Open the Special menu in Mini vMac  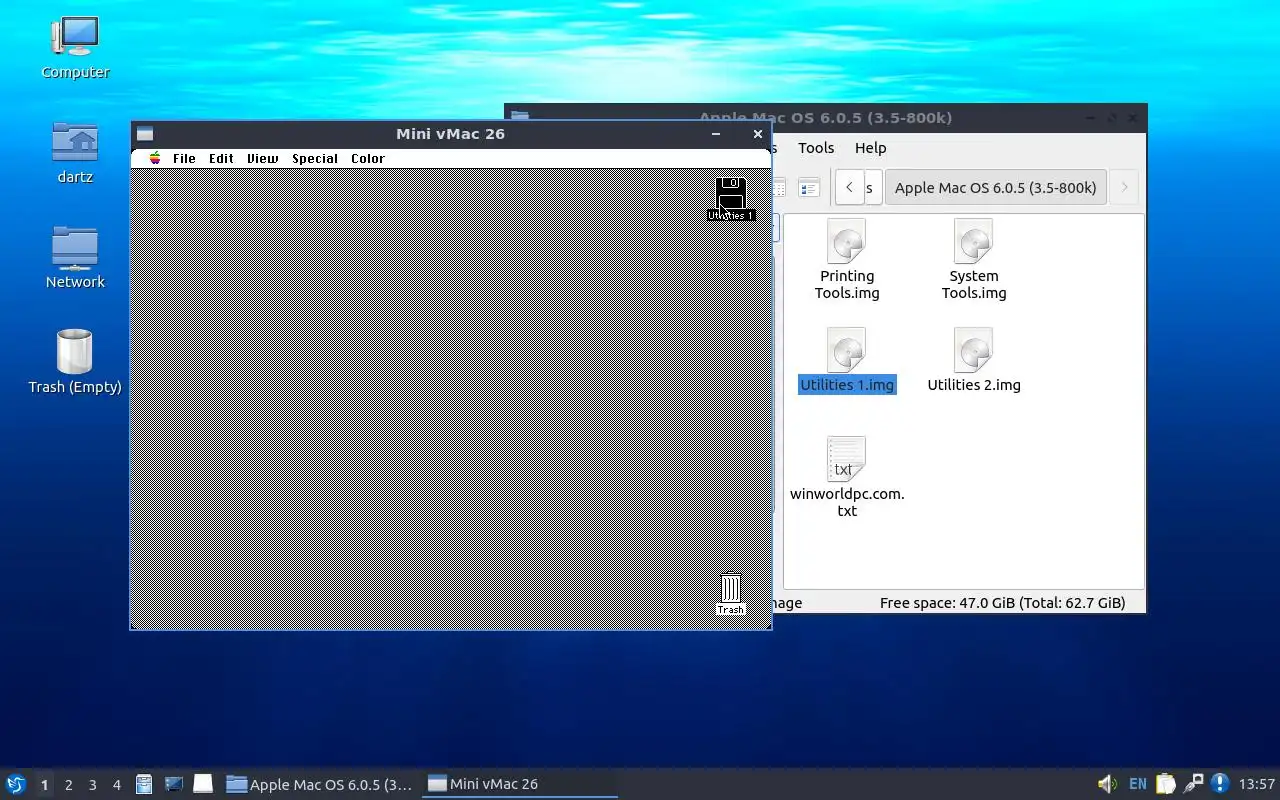(315, 158)
